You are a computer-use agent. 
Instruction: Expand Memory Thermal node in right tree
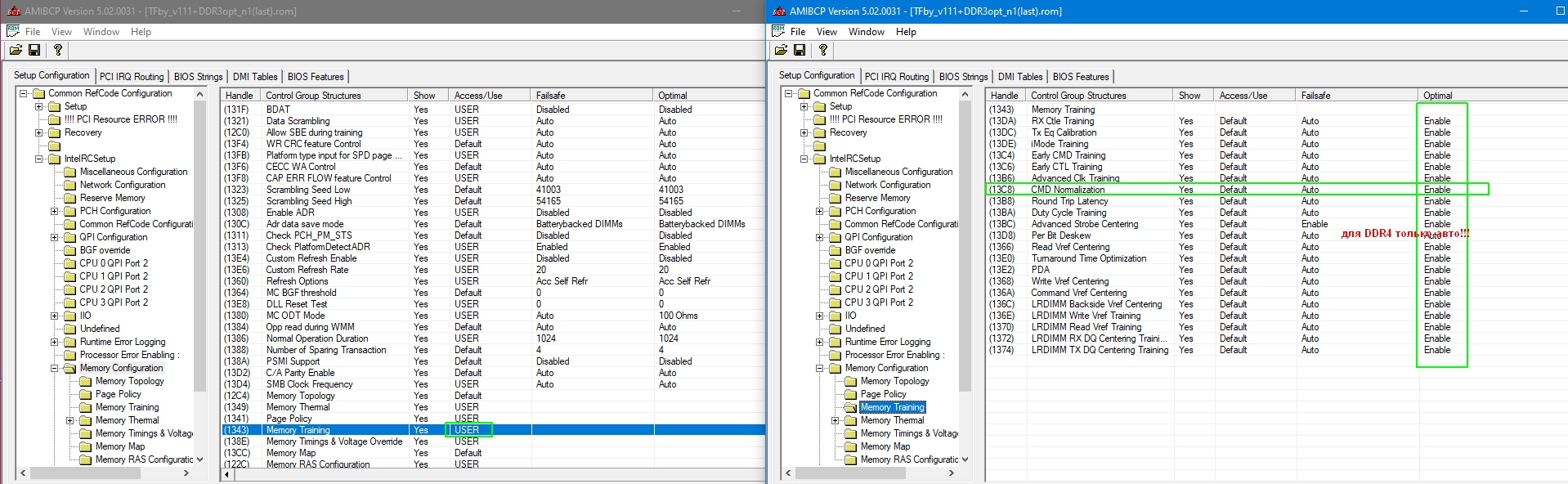[836, 420]
